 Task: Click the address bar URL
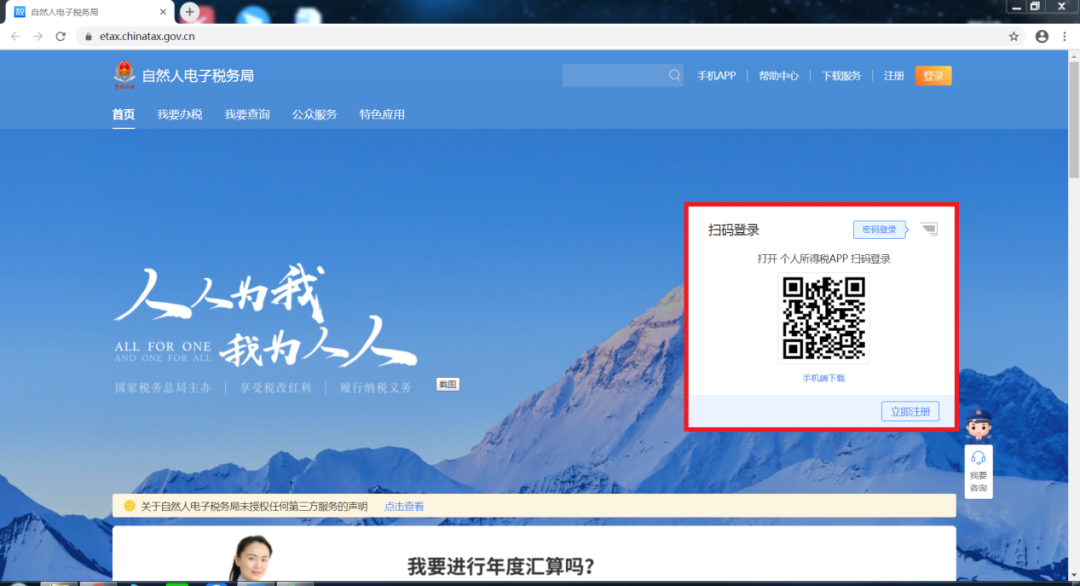pos(147,36)
